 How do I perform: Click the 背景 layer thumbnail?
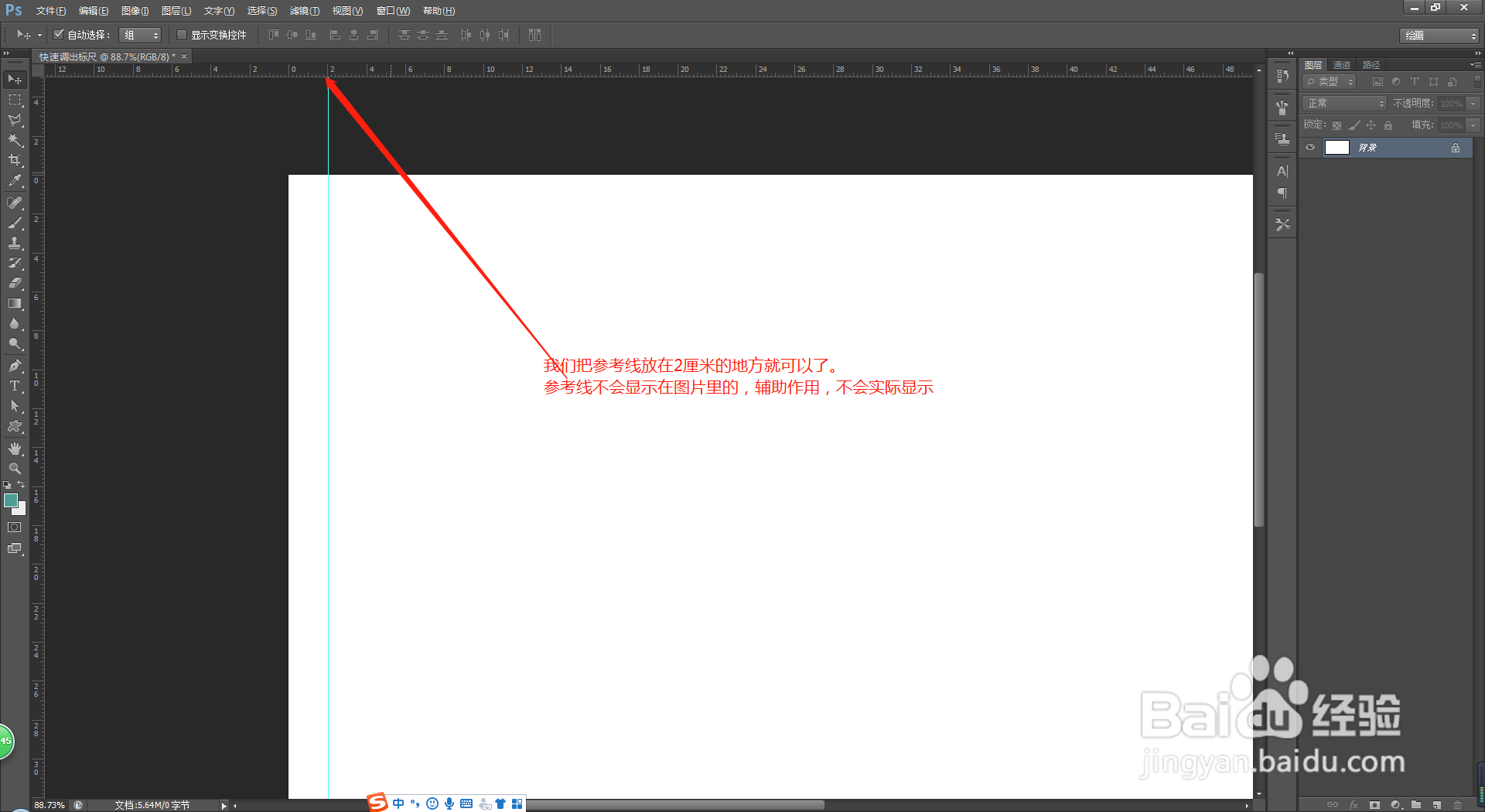(x=1337, y=148)
